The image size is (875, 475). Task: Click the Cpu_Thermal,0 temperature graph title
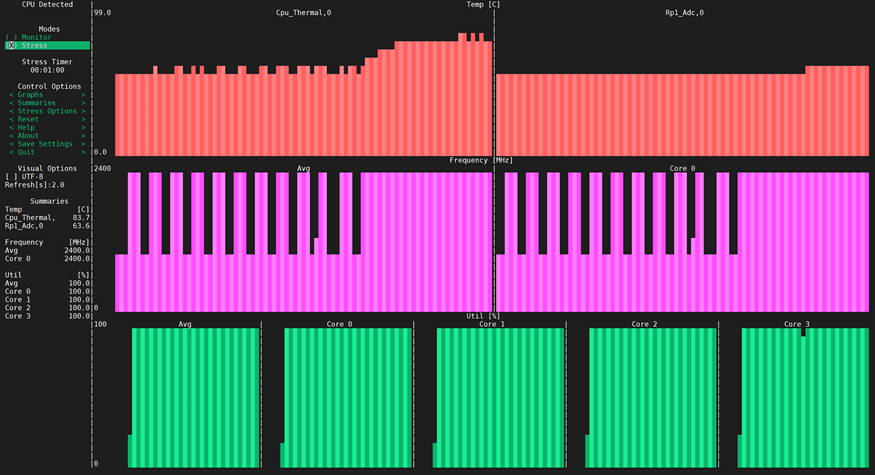pos(303,13)
